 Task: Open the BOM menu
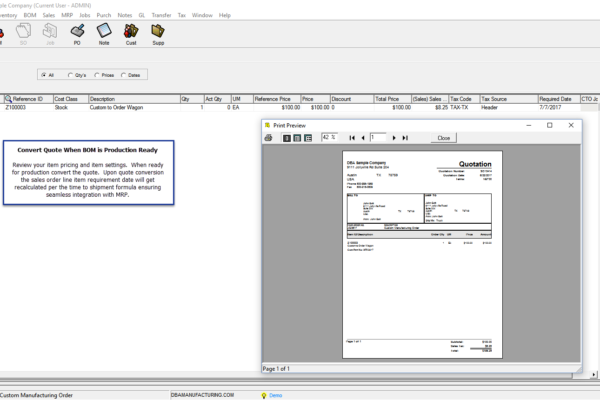click(30, 15)
